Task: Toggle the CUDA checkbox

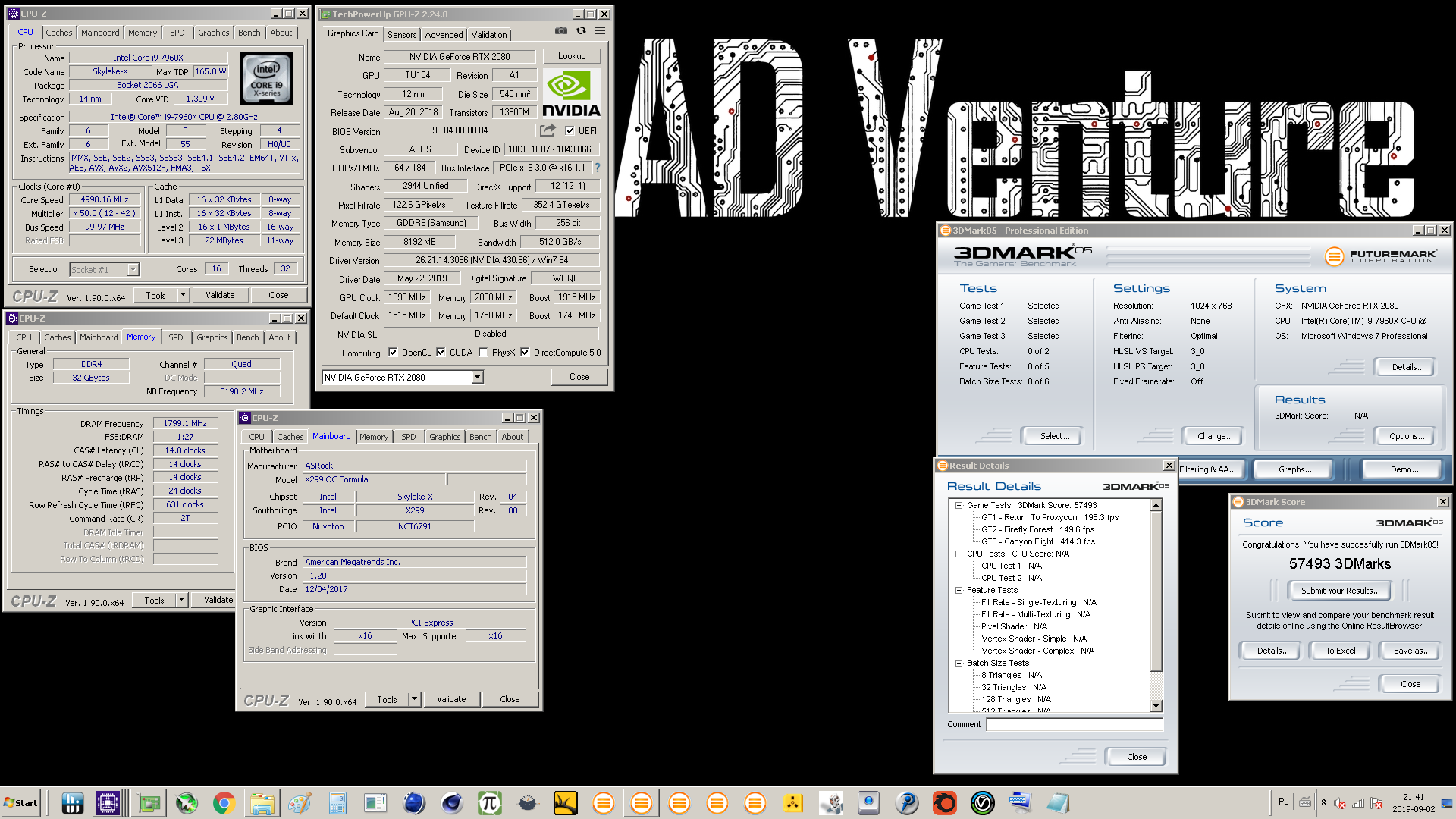Action: pos(441,352)
